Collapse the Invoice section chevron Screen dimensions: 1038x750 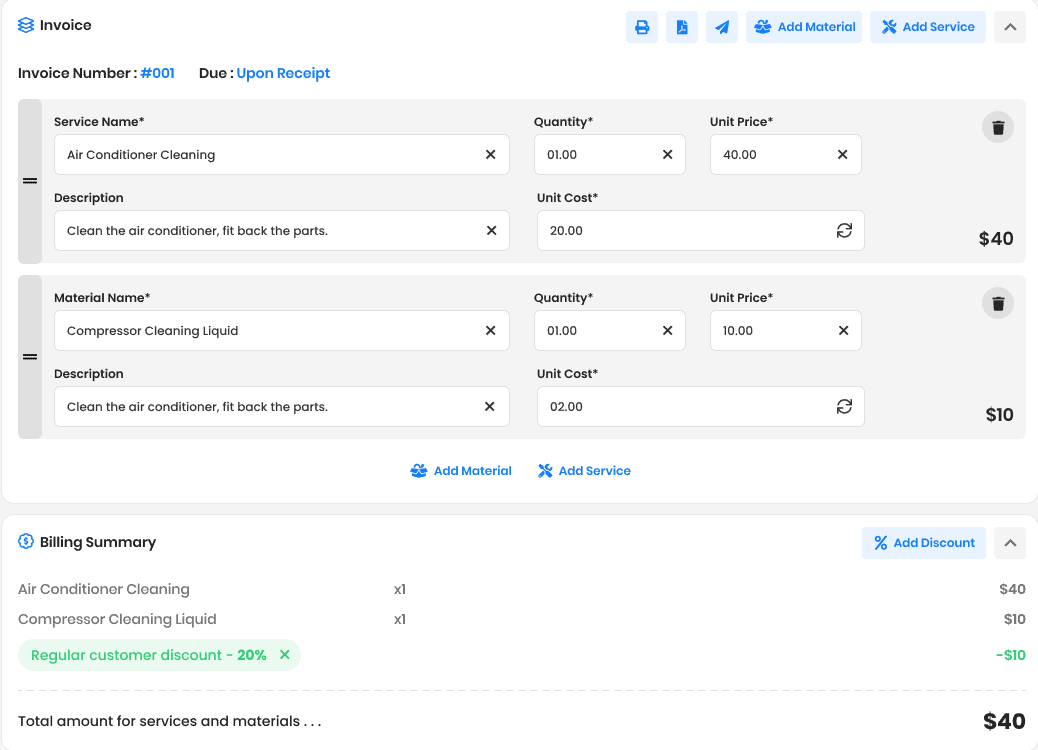[x=1010, y=27]
